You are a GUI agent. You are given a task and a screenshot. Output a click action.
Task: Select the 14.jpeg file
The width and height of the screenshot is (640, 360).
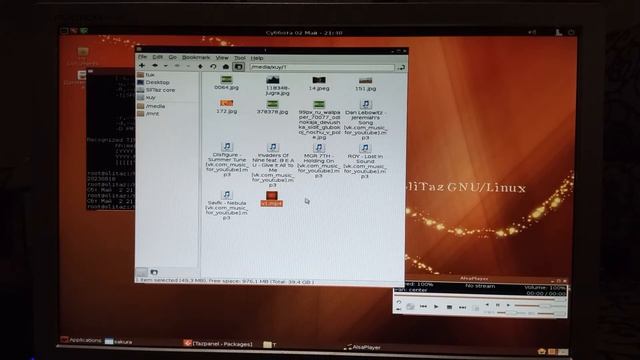(x=319, y=83)
